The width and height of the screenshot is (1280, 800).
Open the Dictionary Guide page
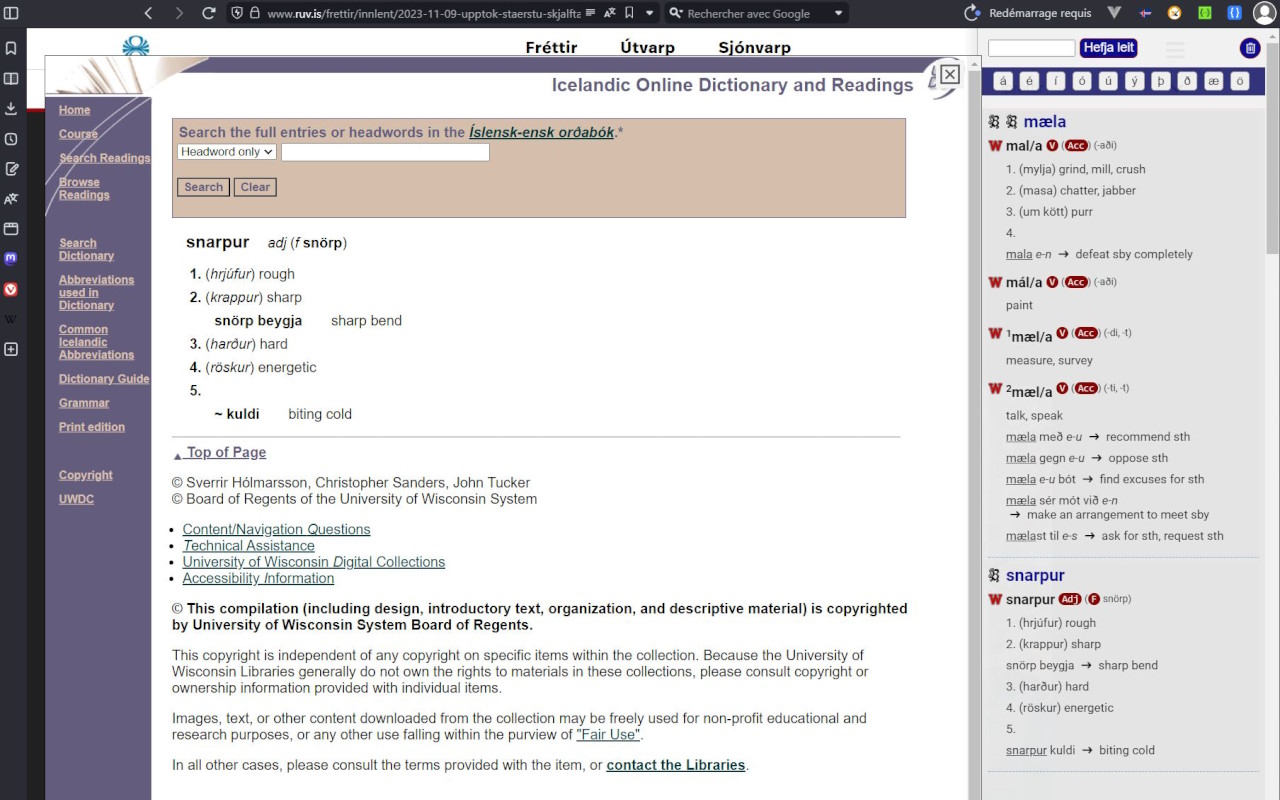tap(104, 379)
